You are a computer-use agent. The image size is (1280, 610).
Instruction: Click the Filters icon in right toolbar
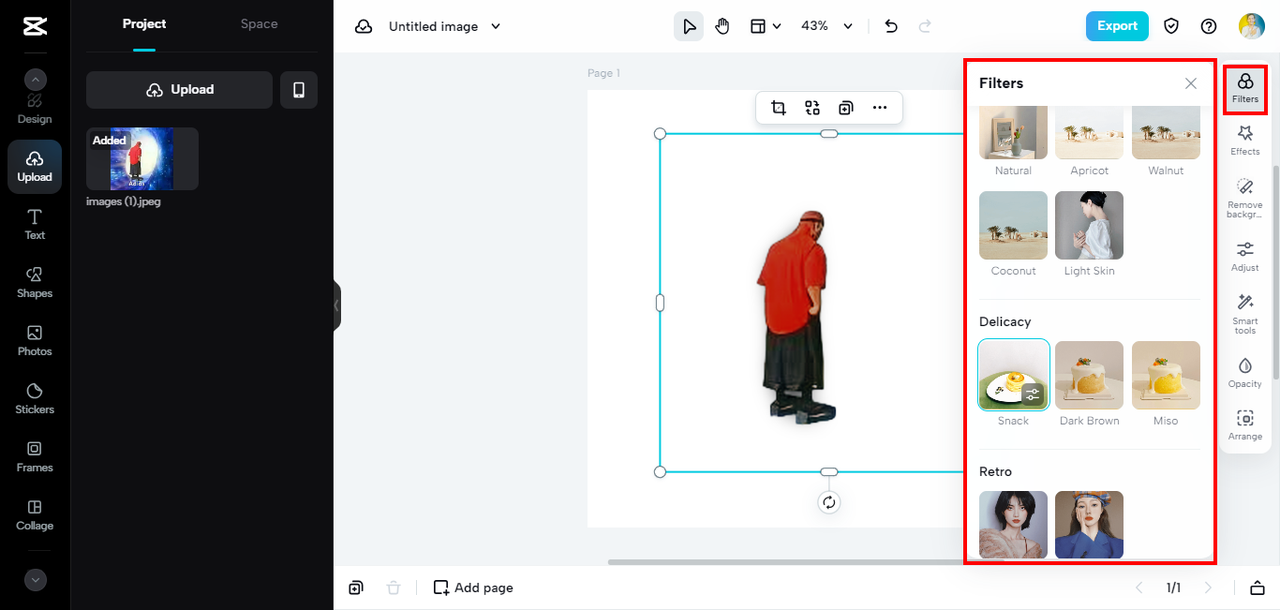(x=1245, y=88)
